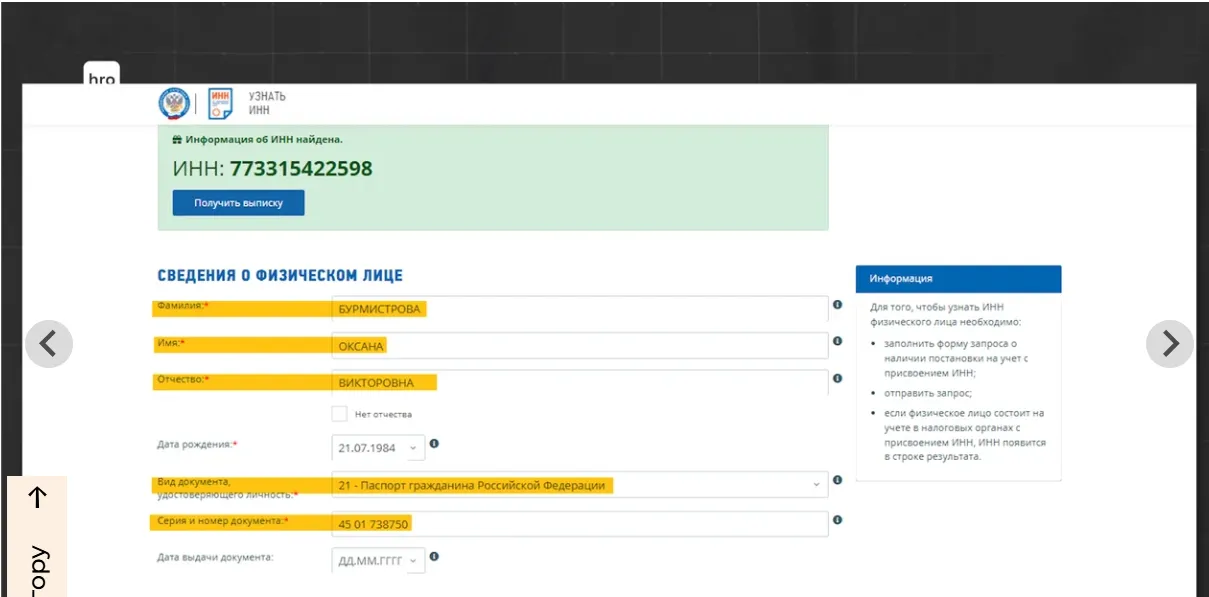Click the Federal Tax Service emblem logo
This screenshot has width=1209, height=597.
174,103
